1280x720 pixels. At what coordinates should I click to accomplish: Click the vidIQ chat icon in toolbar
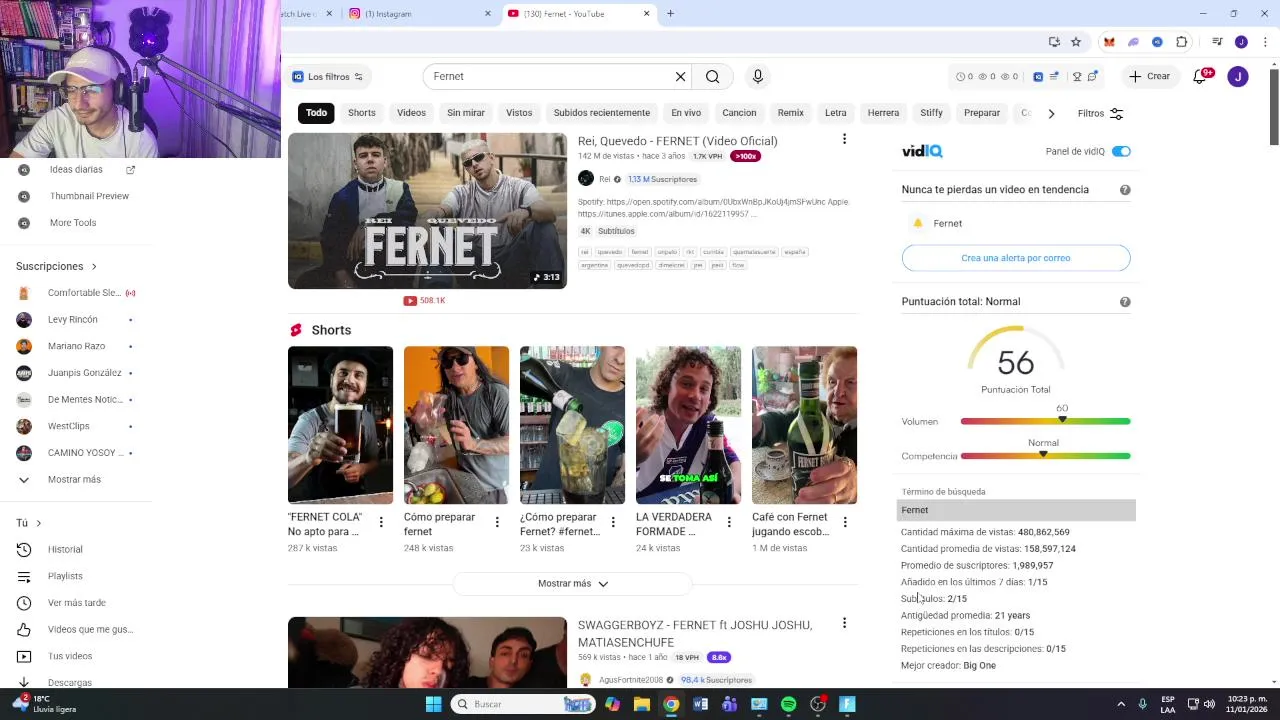pos(1093,76)
